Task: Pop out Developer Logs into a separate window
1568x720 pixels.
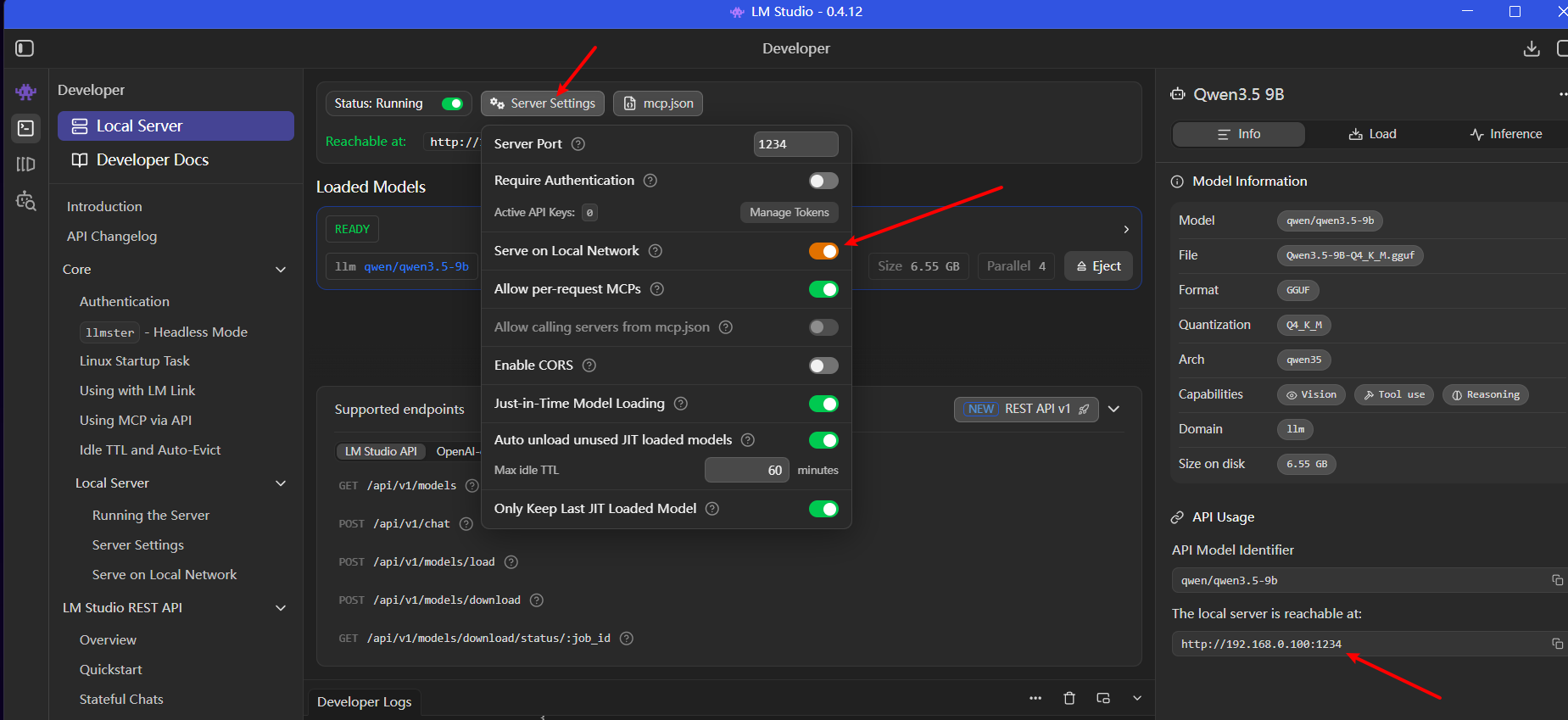Action: click(1103, 698)
